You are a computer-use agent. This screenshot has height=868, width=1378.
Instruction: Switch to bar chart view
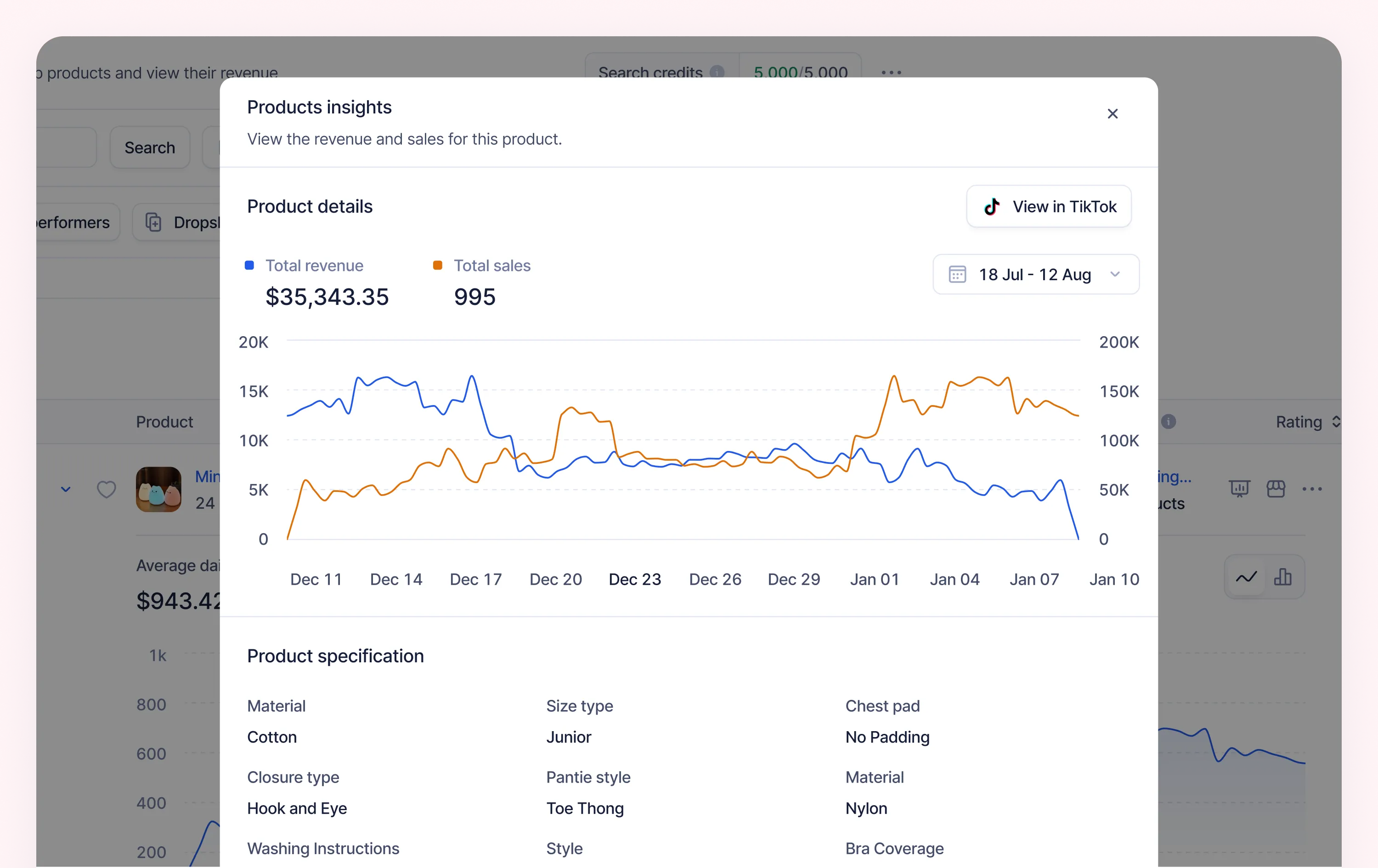(1282, 577)
